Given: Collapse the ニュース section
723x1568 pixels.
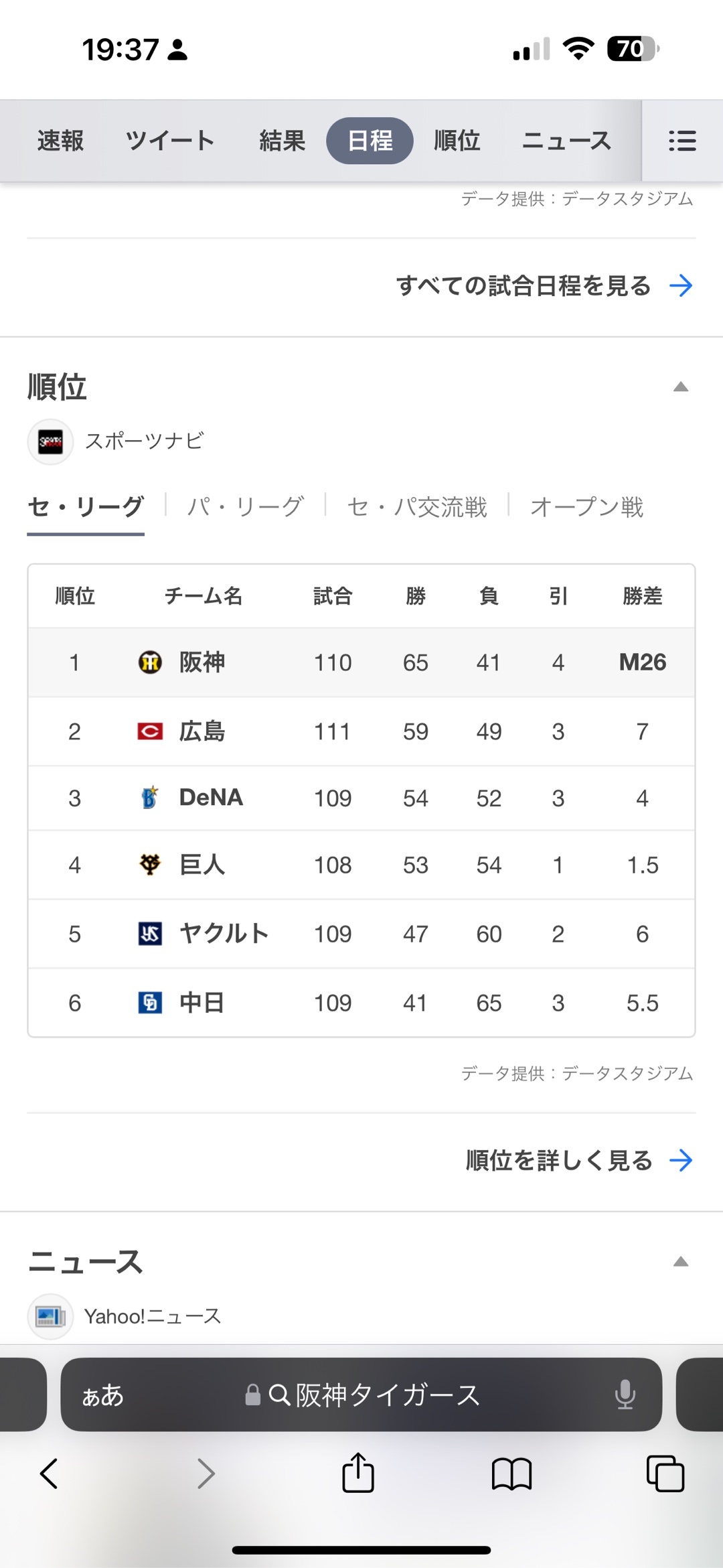Looking at the screenshot, I should click(680, 1262).
